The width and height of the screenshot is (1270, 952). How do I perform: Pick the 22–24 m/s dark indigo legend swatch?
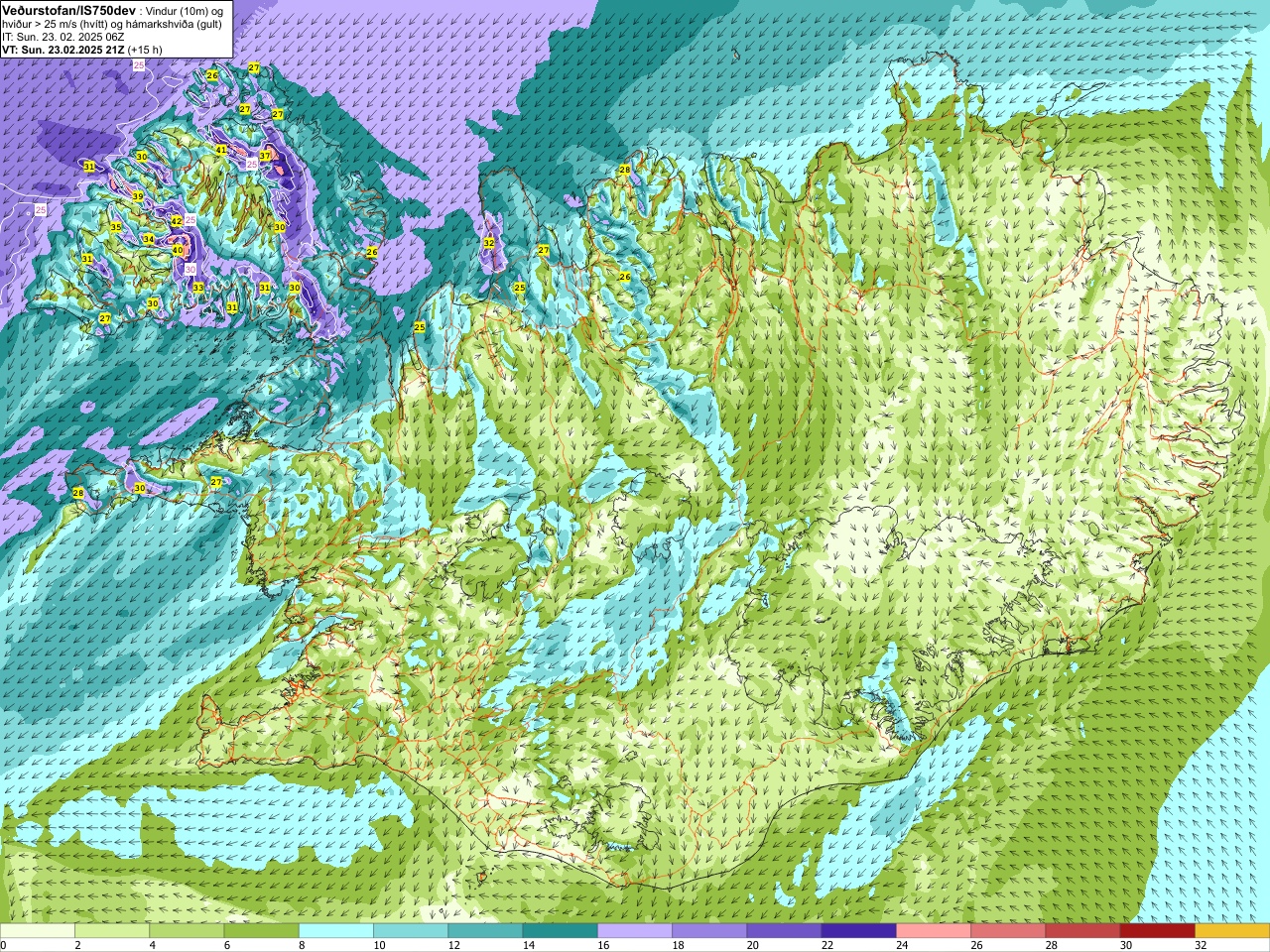[x=859, y=931]
